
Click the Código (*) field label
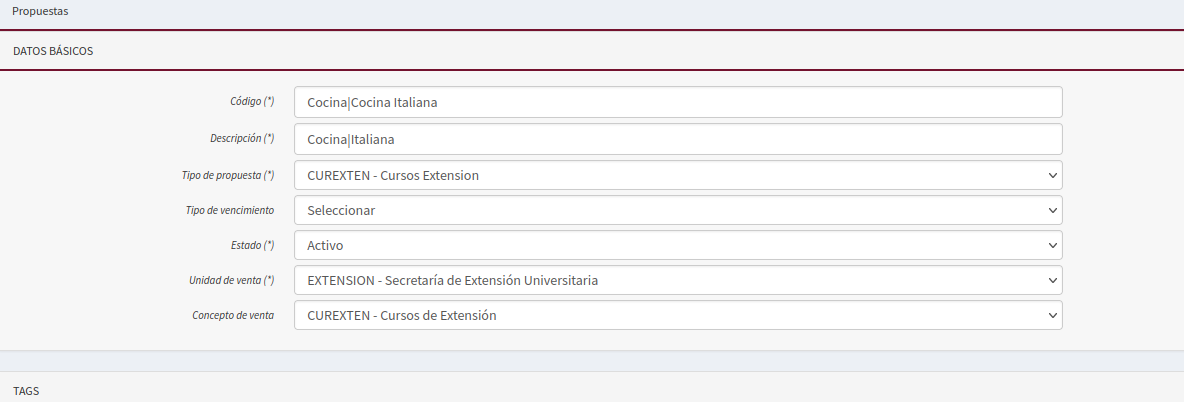(x=251, y=102)
